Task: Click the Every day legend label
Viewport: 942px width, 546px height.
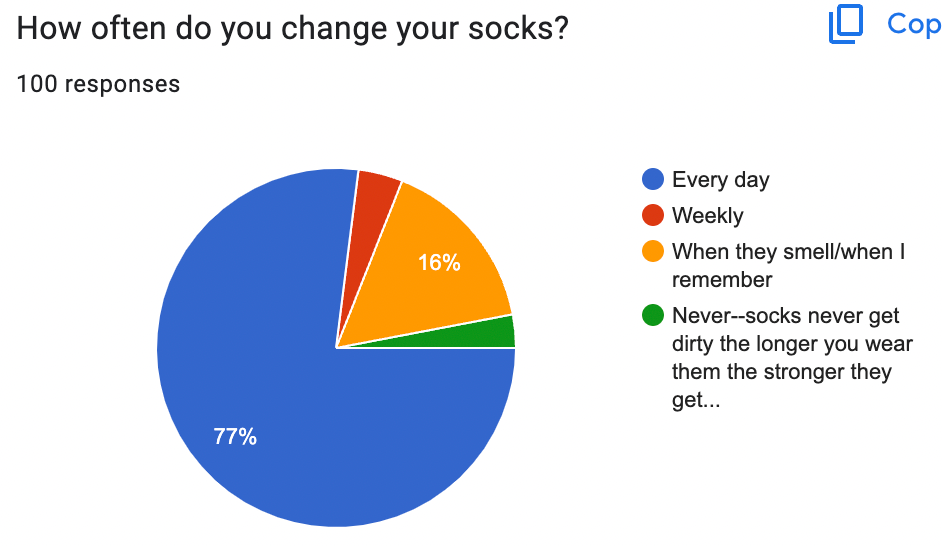Action: (720, 180)
